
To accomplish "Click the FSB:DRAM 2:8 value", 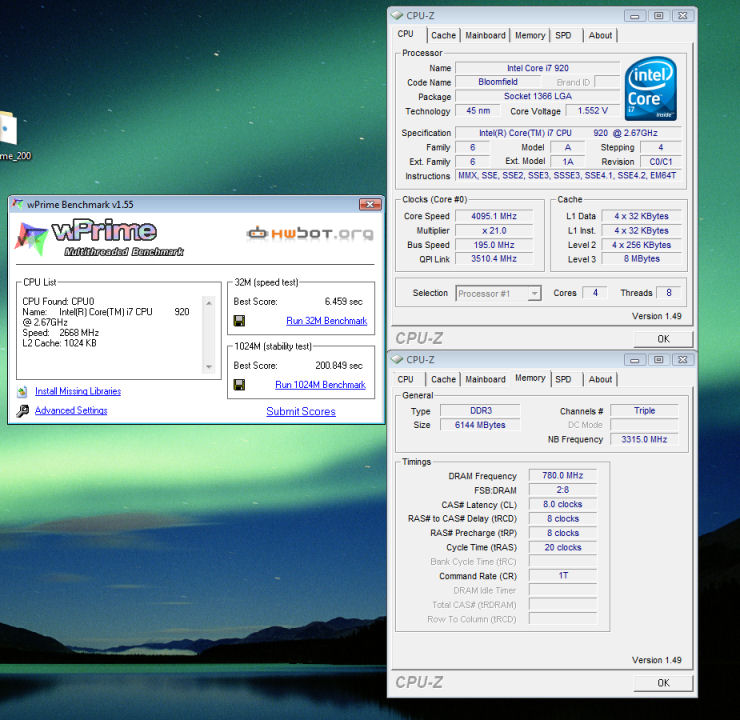I will (563, 490).
